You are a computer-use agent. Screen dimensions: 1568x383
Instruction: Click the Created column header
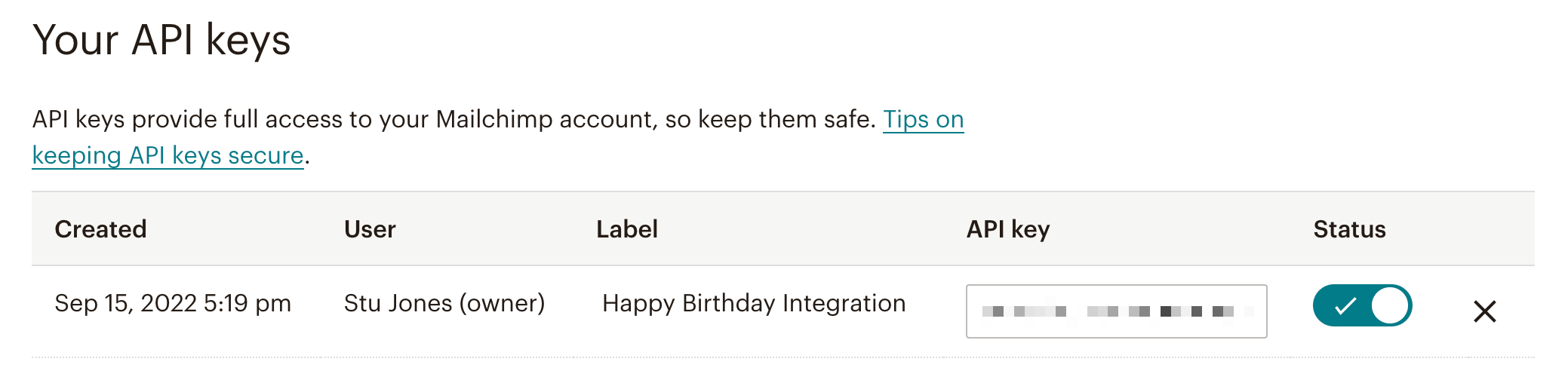click(100, 229)
